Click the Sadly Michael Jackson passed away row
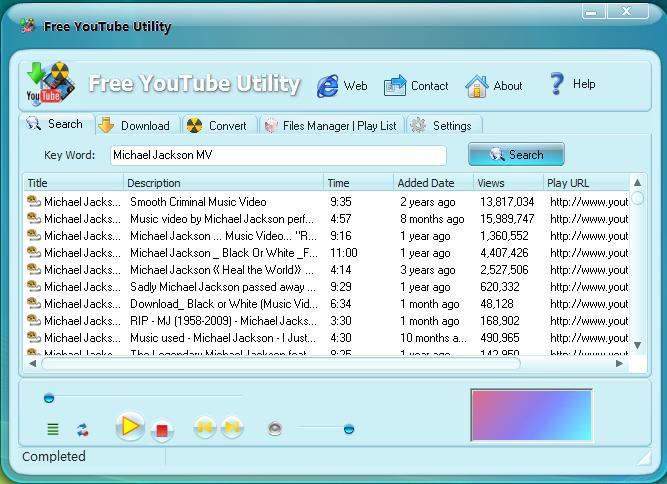The height and width of the screenshot is (484, 667). pos(327,287)
